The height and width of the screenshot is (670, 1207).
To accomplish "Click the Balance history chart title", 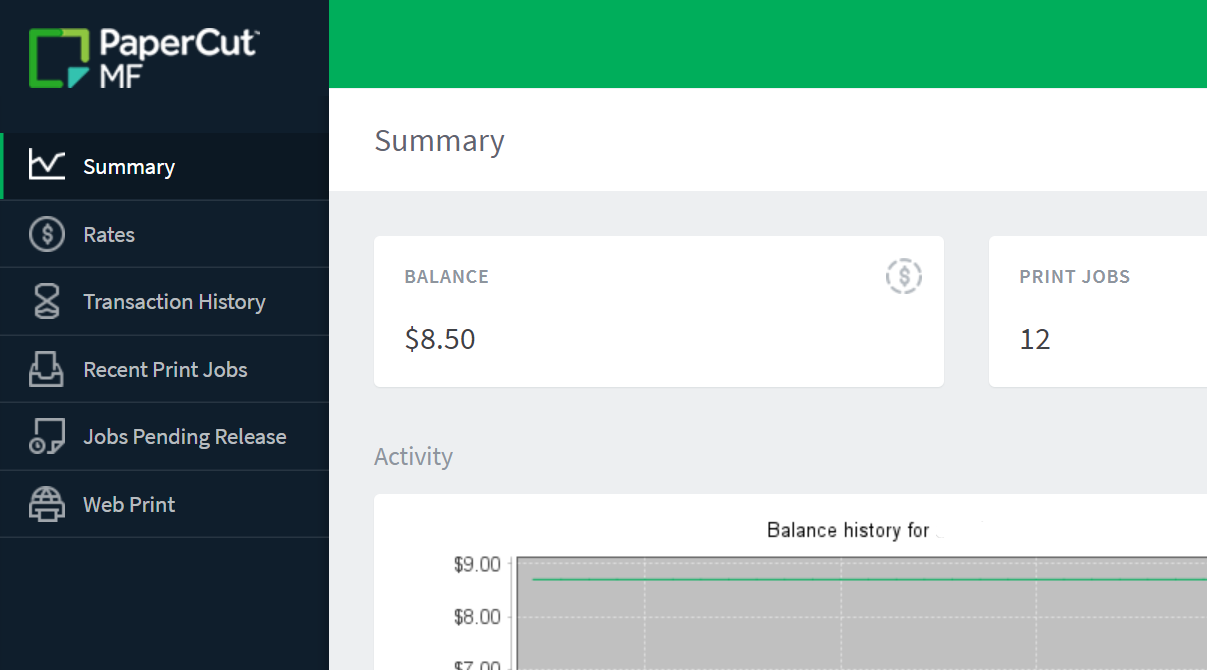I will click(848, 530).
